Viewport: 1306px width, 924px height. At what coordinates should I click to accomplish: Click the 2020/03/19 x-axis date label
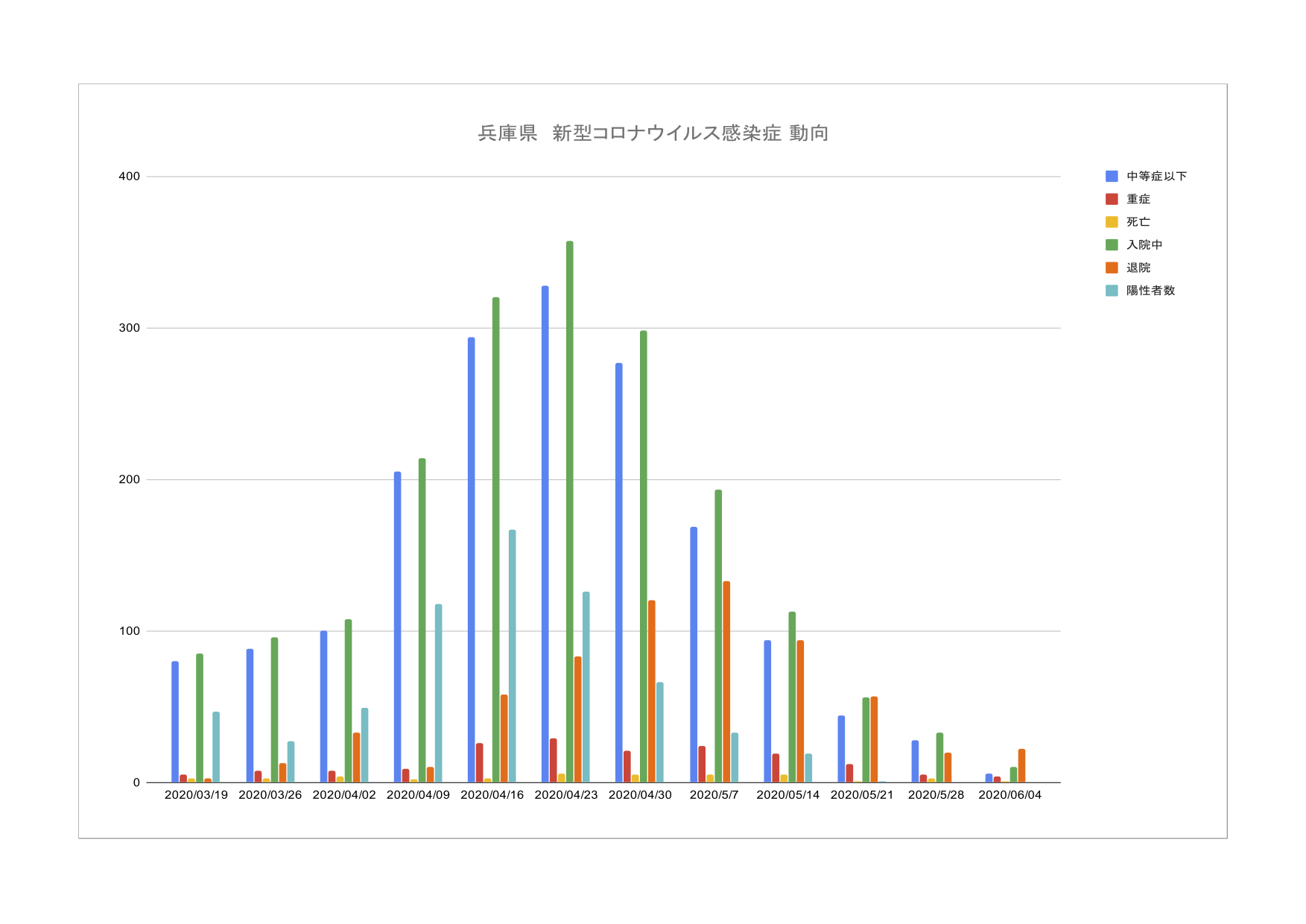click(196, 795)
